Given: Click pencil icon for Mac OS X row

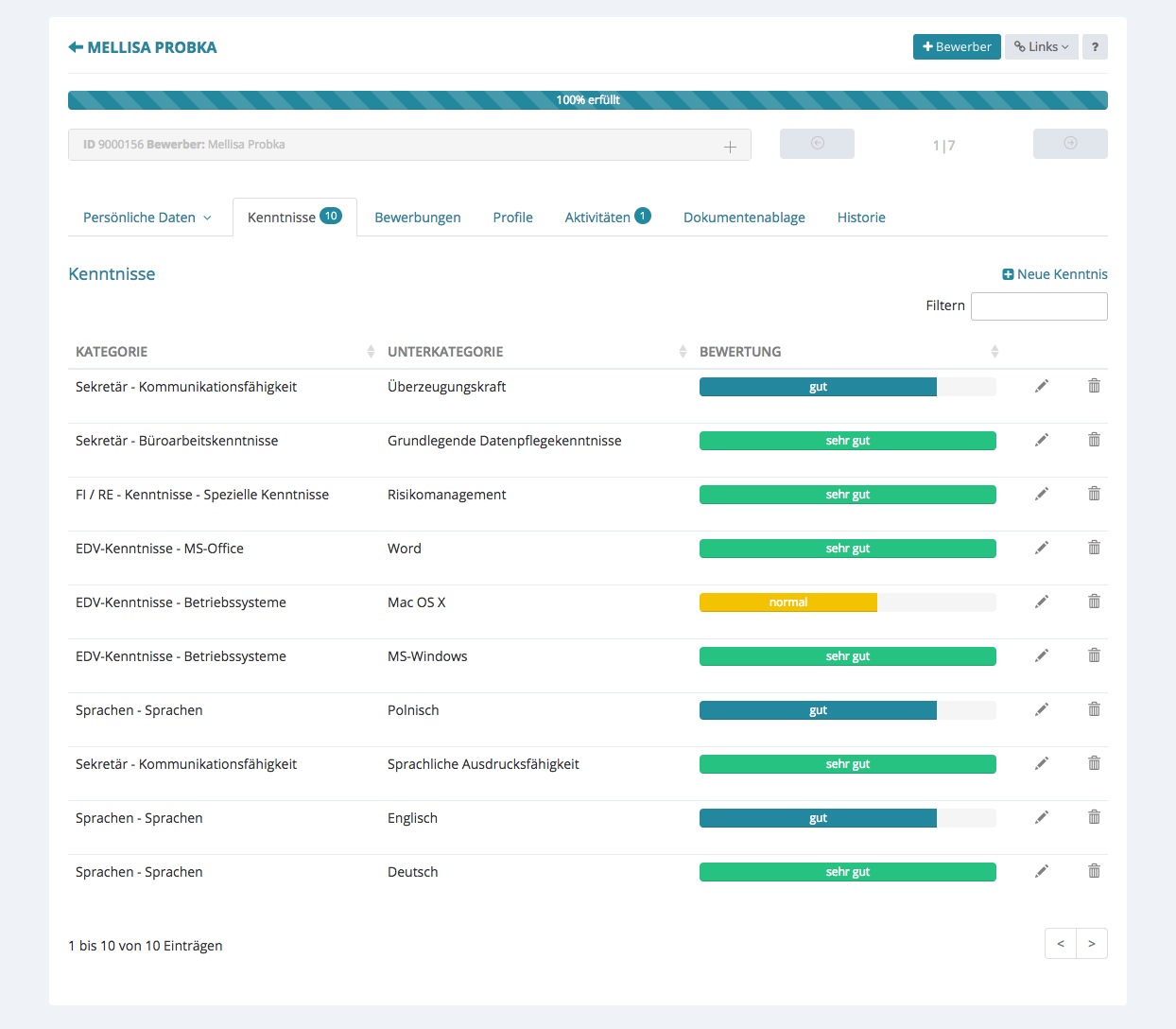Looking at the screenshot, I should point(1041,602).
